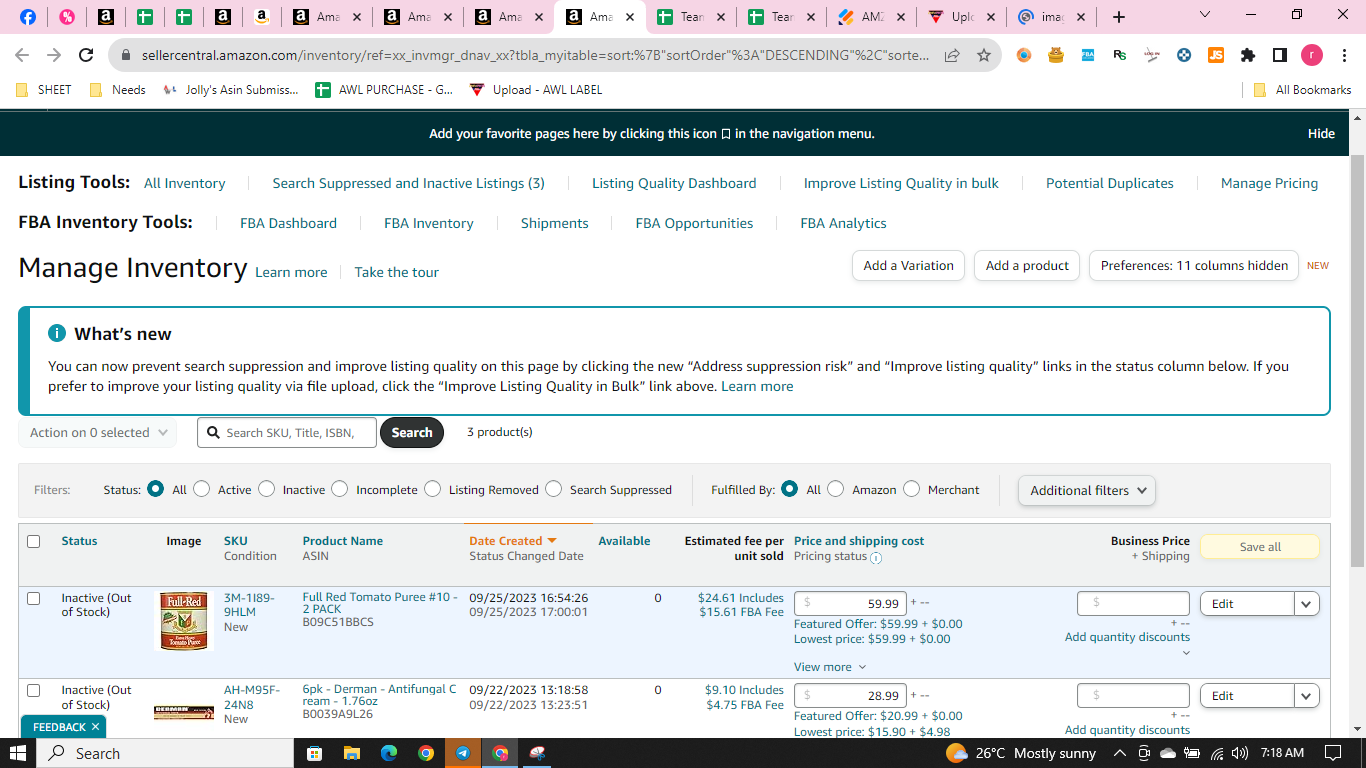Share this page from the address bar
Screen dimensions: 1366x768
point(952,55)
